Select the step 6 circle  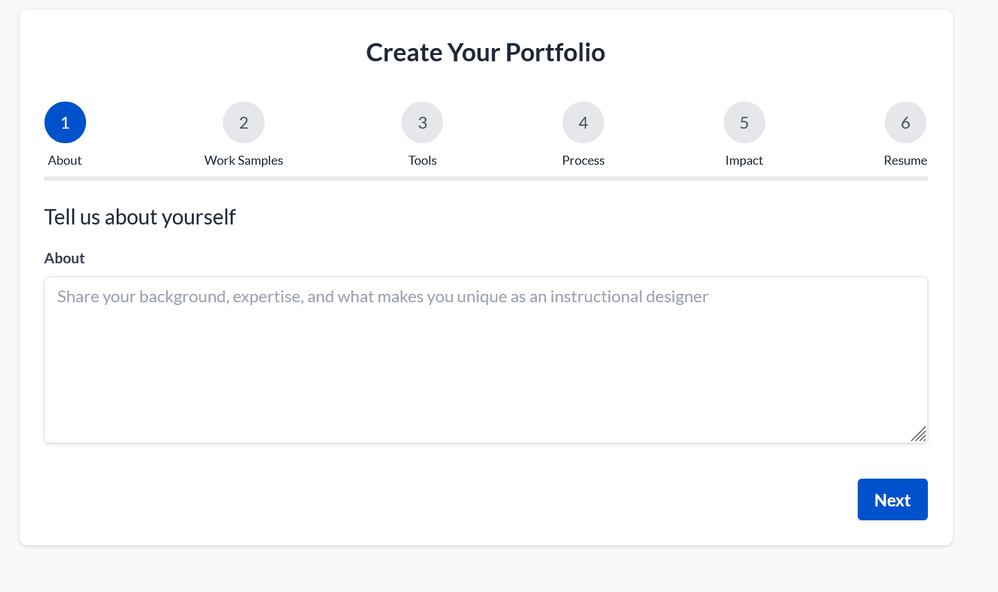pyautogui.click(x=905, y=123)
